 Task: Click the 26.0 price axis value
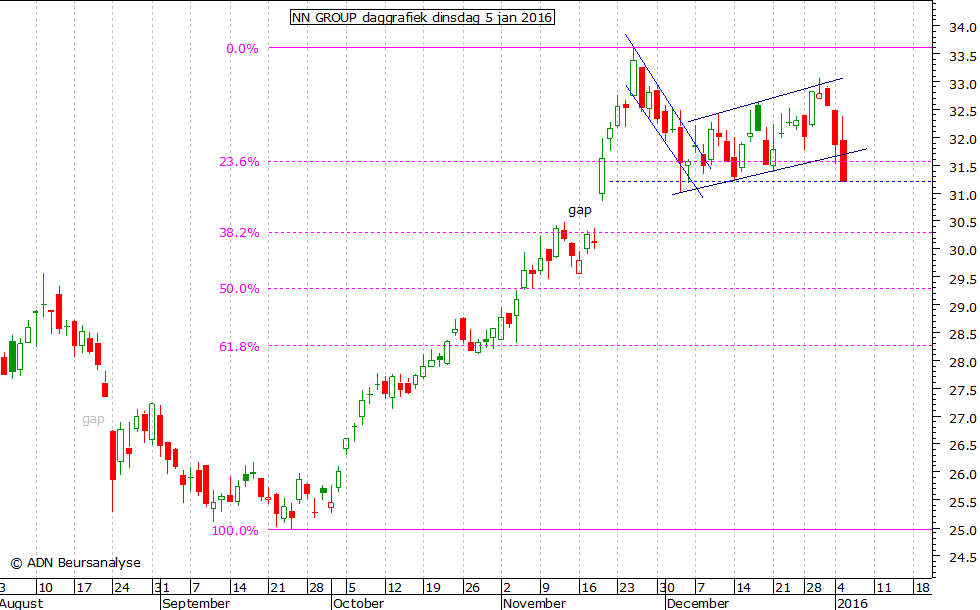coord(963,474)
